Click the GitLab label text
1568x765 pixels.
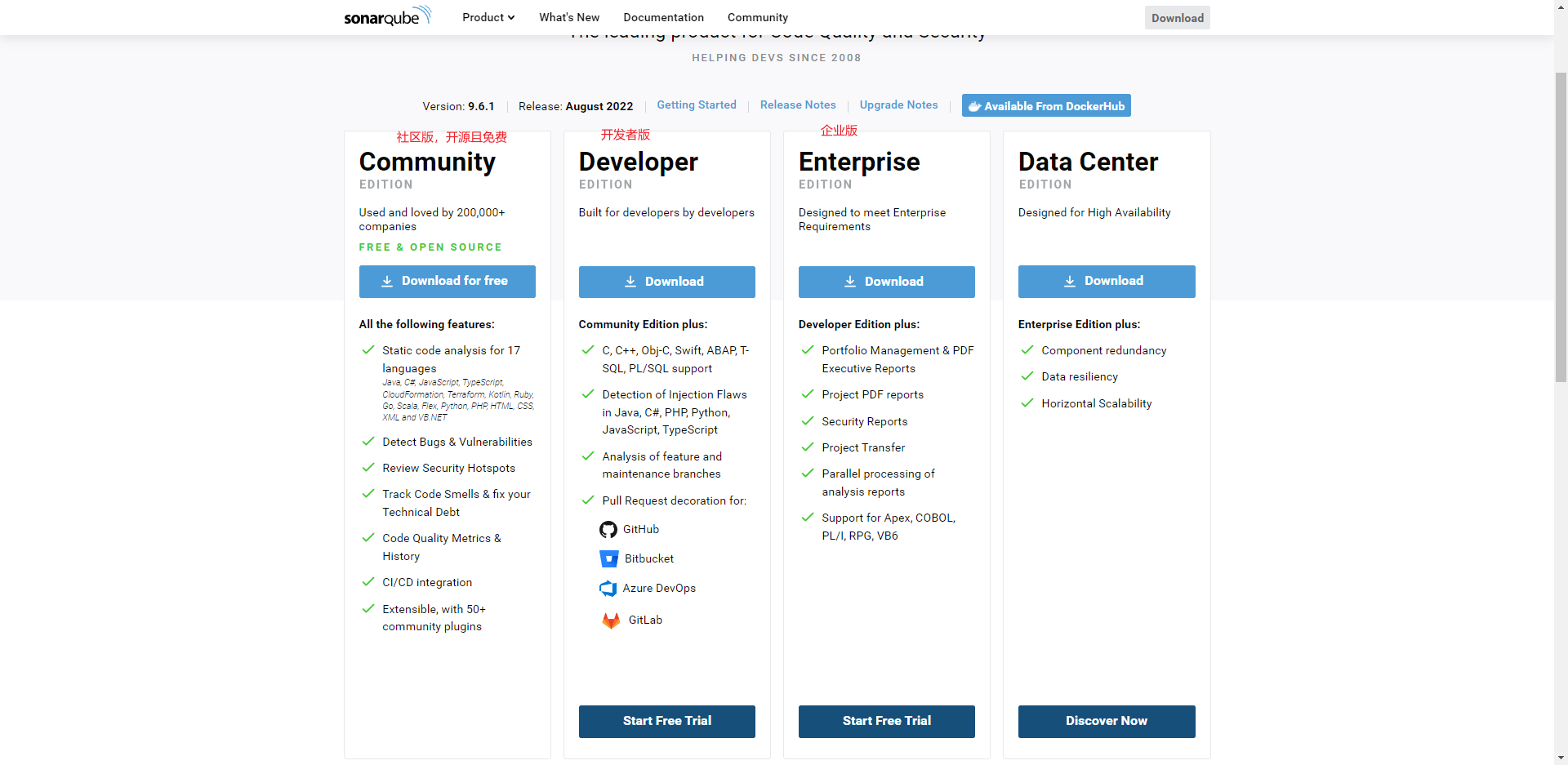pos(645,620)
